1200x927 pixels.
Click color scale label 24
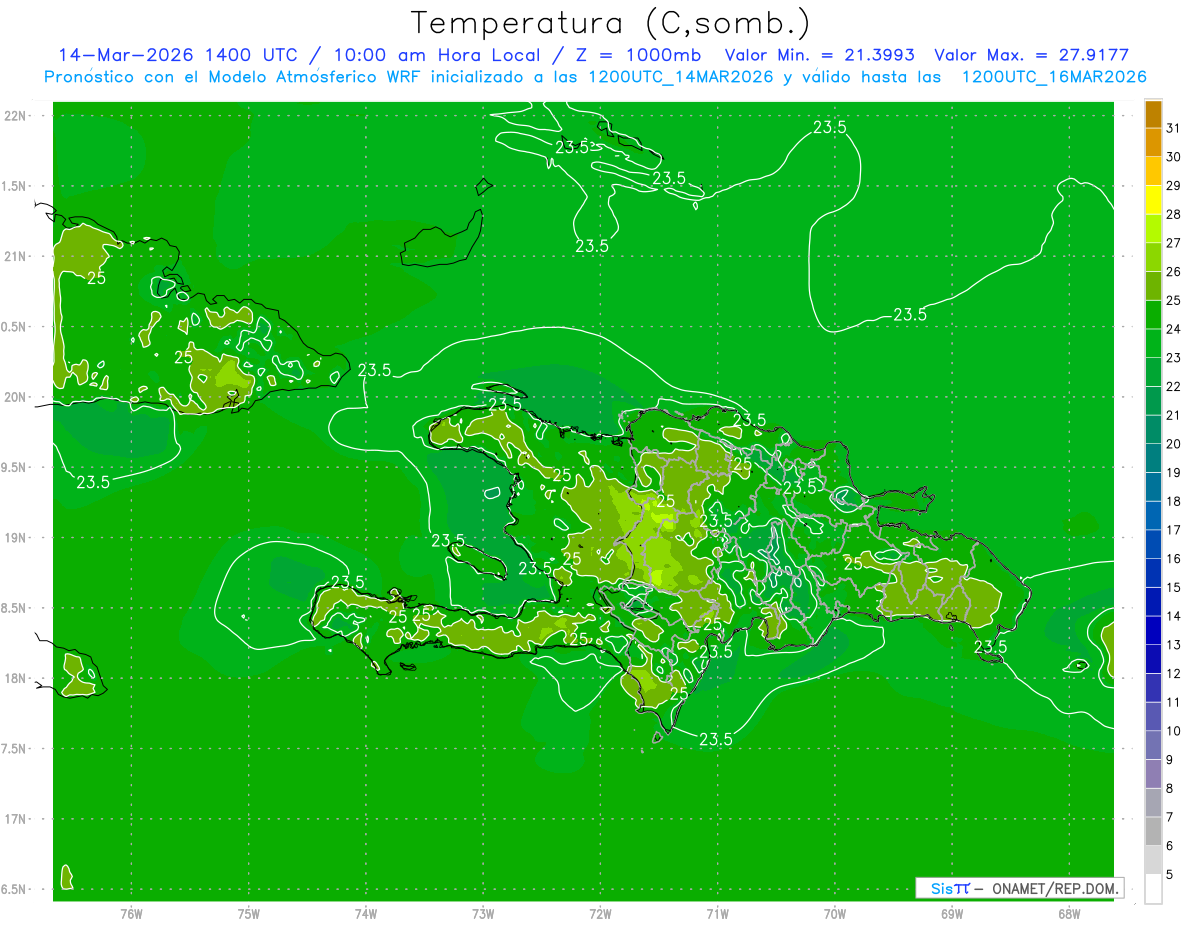click(1174, 329)
